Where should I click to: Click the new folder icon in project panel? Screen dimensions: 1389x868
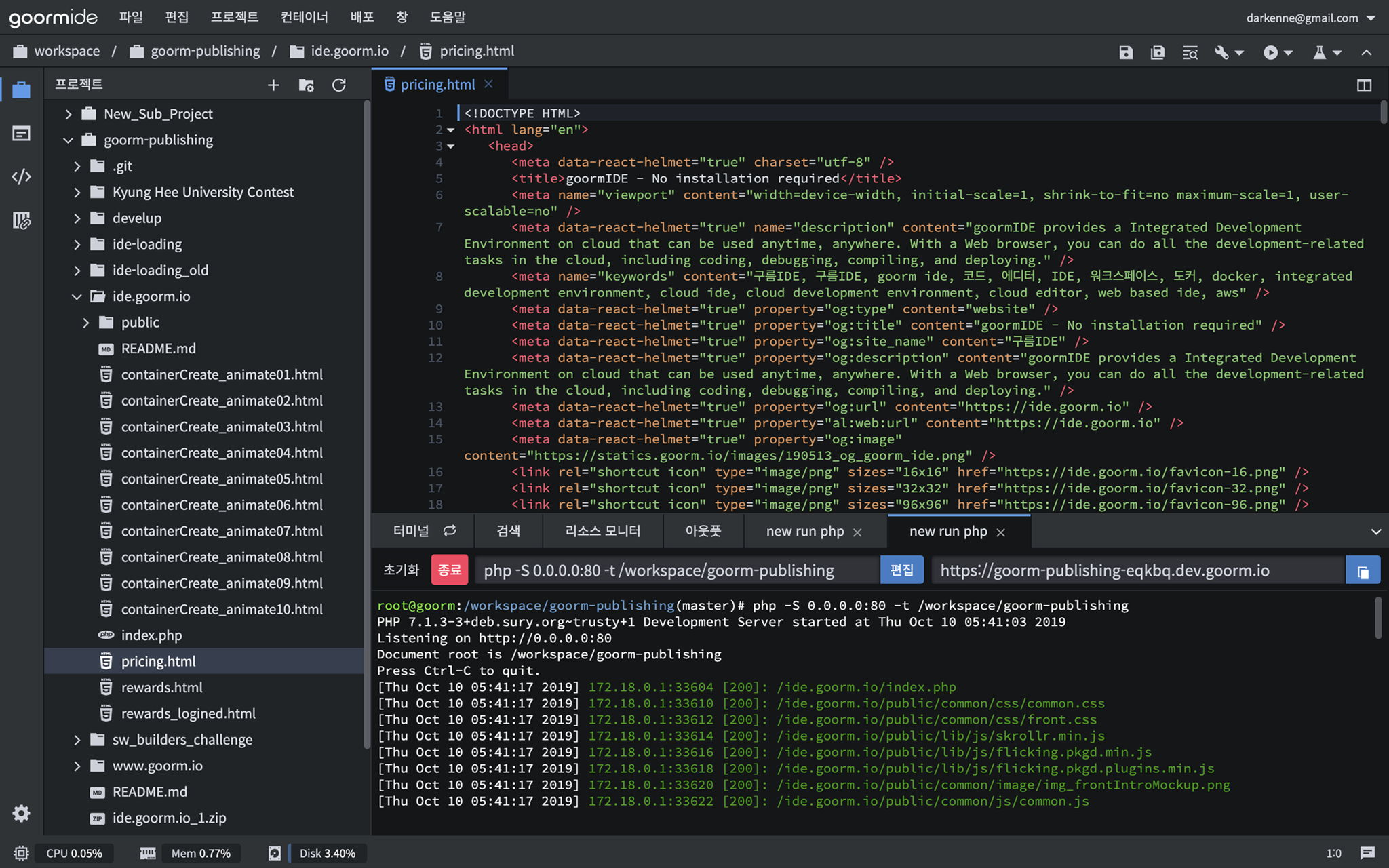pyautogui.click(x=306, y=85)
